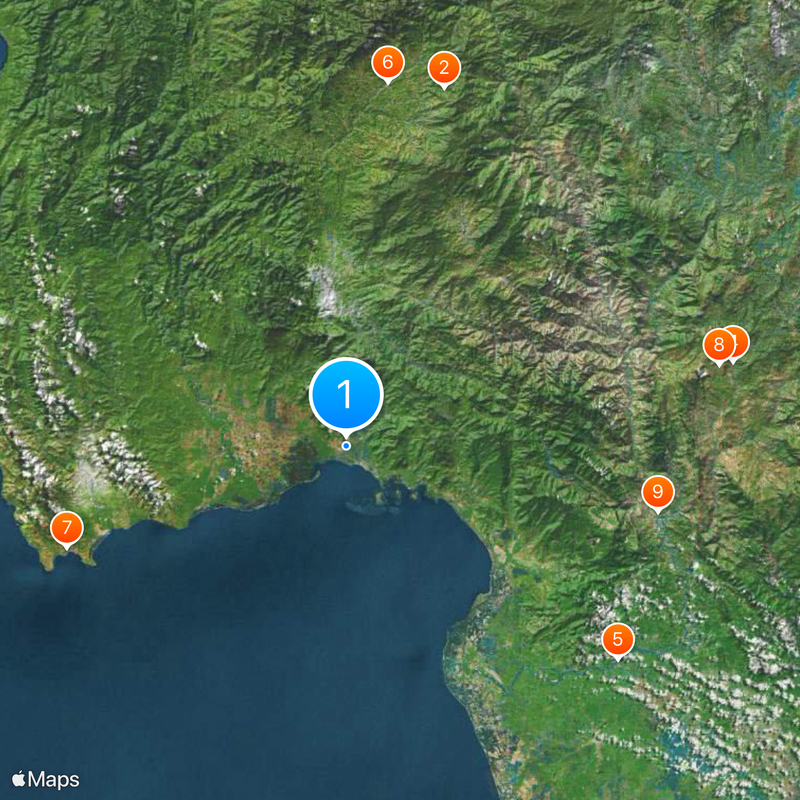Open the Apple Maps logo link
The width and height of the screenshot is (800, 800).
[46, 780]
